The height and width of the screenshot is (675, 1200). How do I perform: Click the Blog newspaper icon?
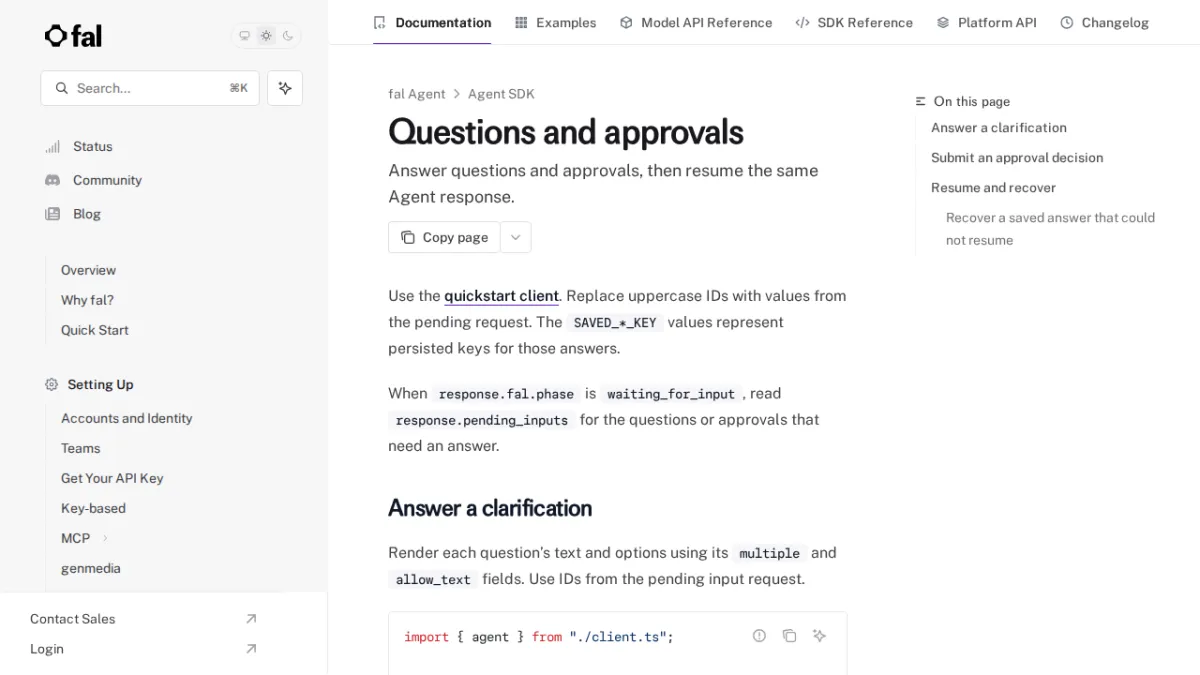(x=52, y=214)
